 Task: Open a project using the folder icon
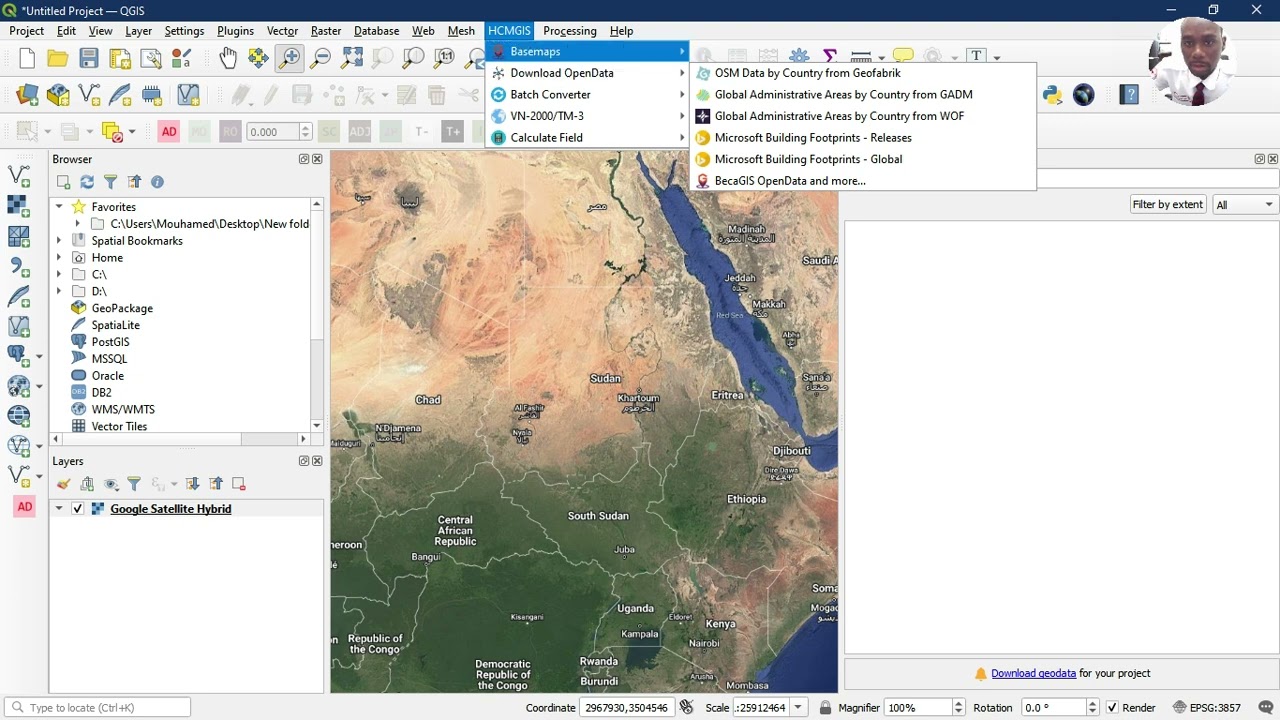(x=58, y=58)
